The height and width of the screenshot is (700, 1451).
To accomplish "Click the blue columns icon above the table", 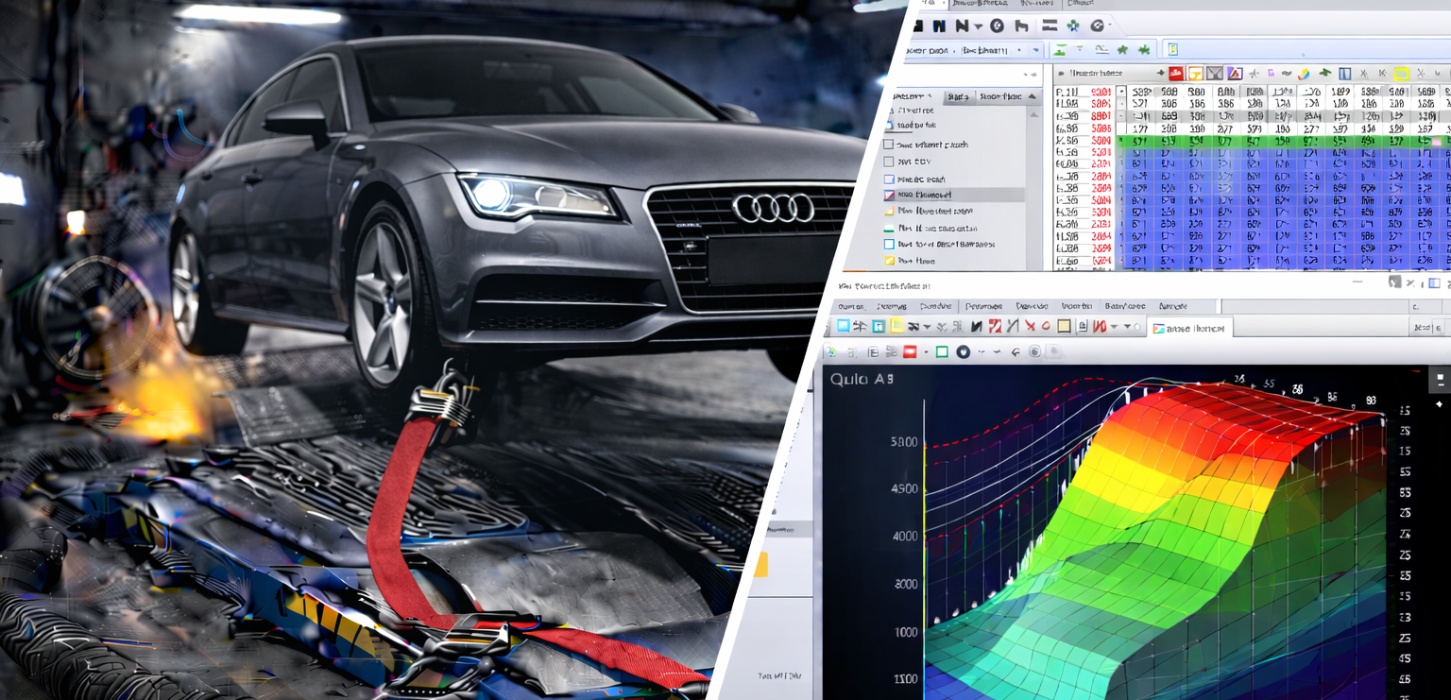I will point(1345,74).
